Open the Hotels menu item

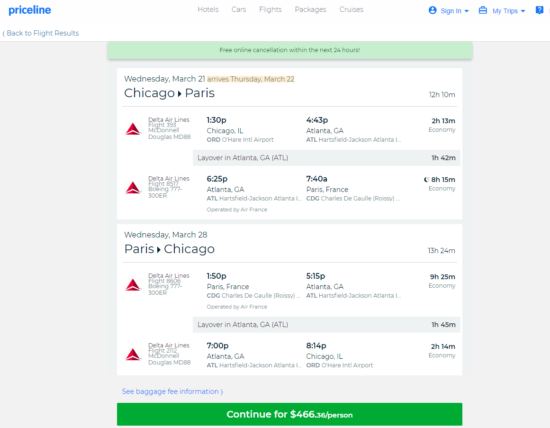click(x=208, y=9)
